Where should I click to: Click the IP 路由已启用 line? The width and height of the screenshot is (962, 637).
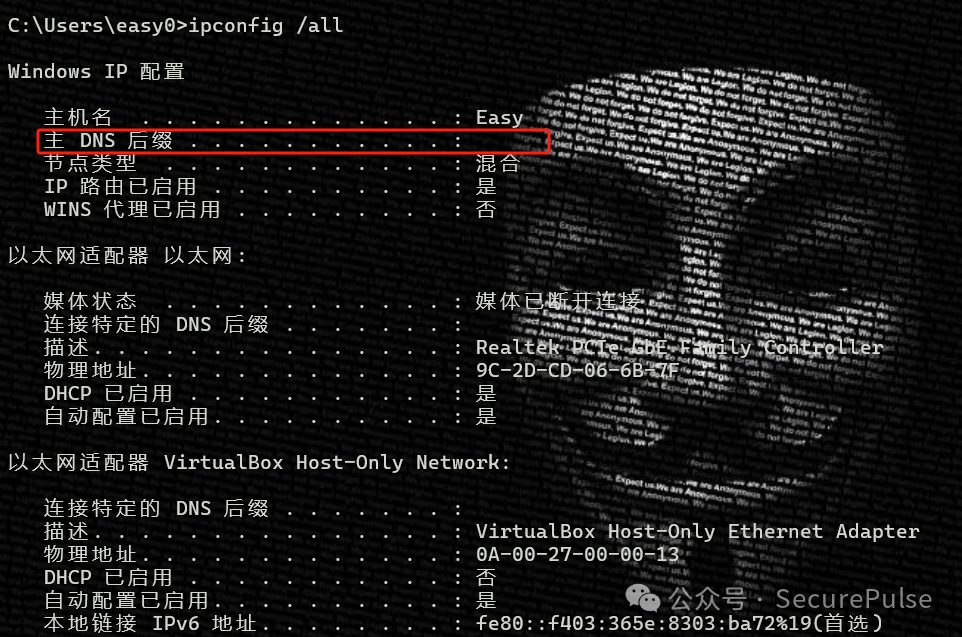click(270, 186)
